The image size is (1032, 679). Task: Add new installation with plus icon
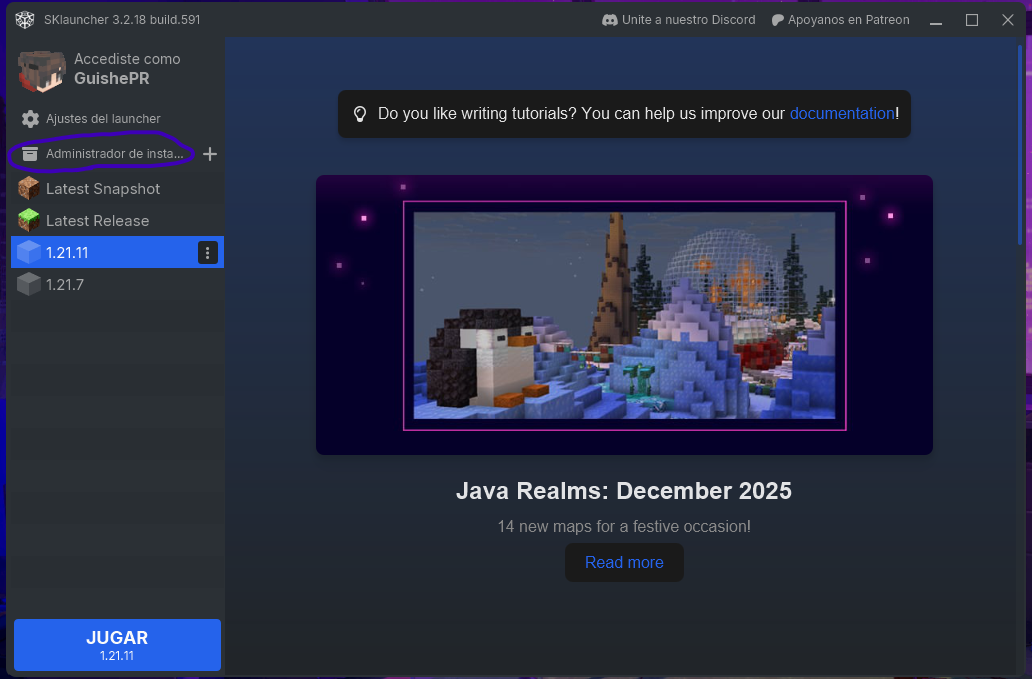210,154
